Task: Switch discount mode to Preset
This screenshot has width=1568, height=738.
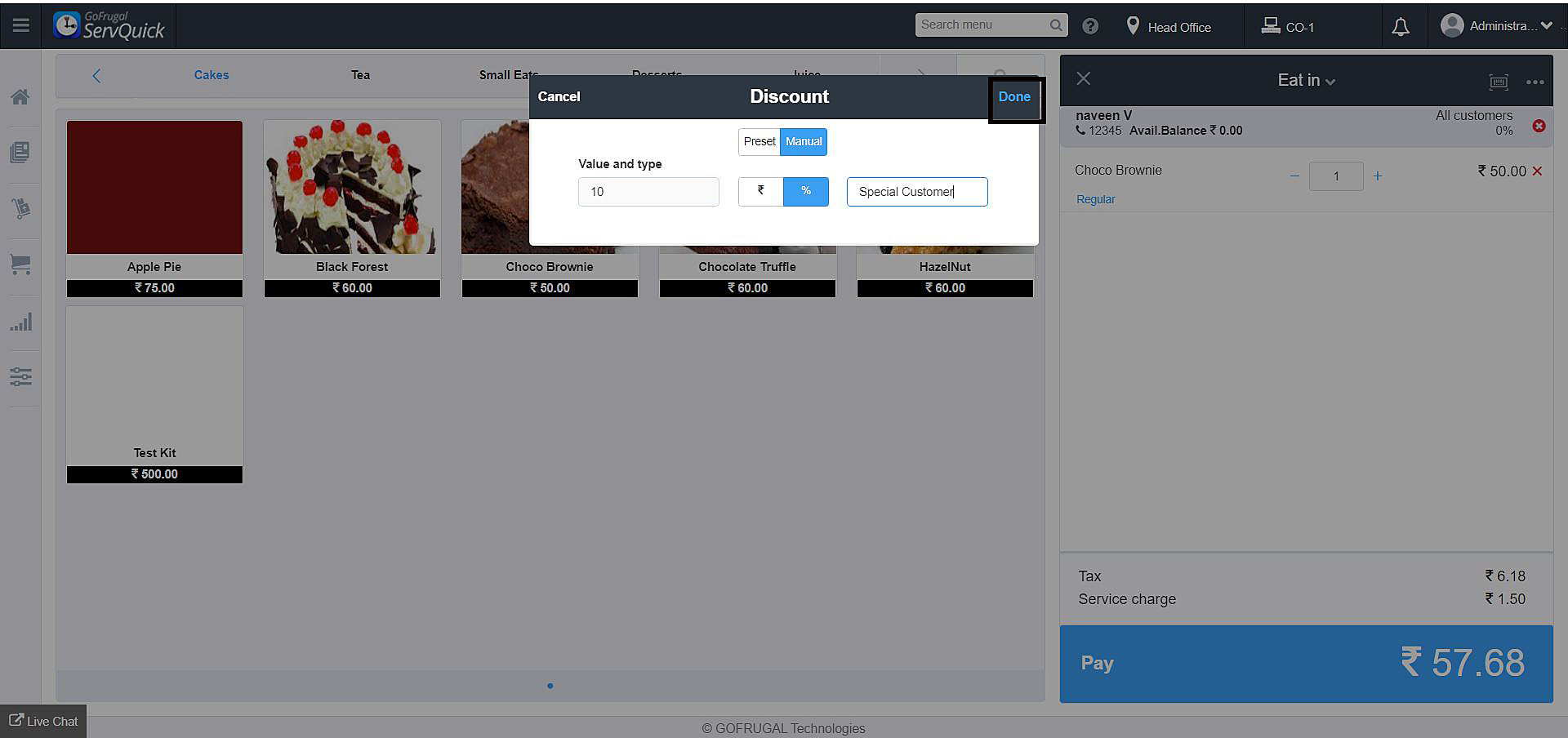Action: [x=759, y=142]
